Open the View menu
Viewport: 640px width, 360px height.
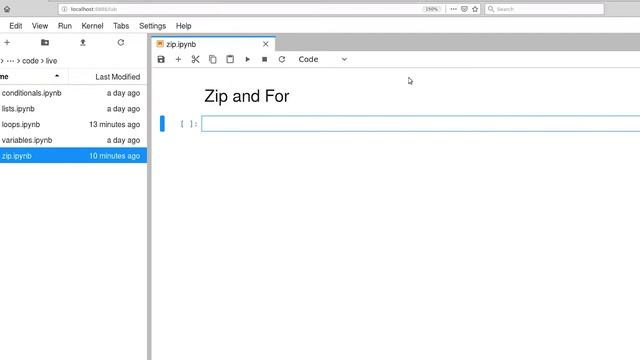coord(40,26)
